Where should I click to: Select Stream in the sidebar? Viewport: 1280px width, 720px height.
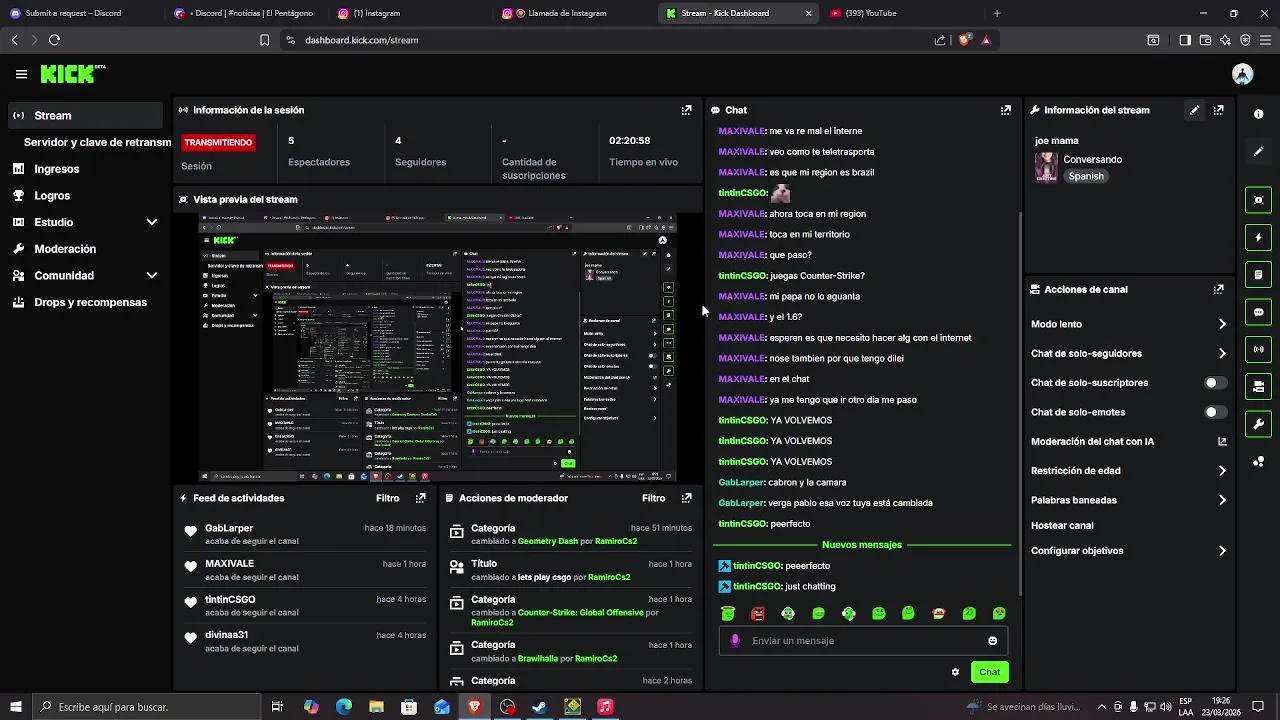[x=85, y=115]
